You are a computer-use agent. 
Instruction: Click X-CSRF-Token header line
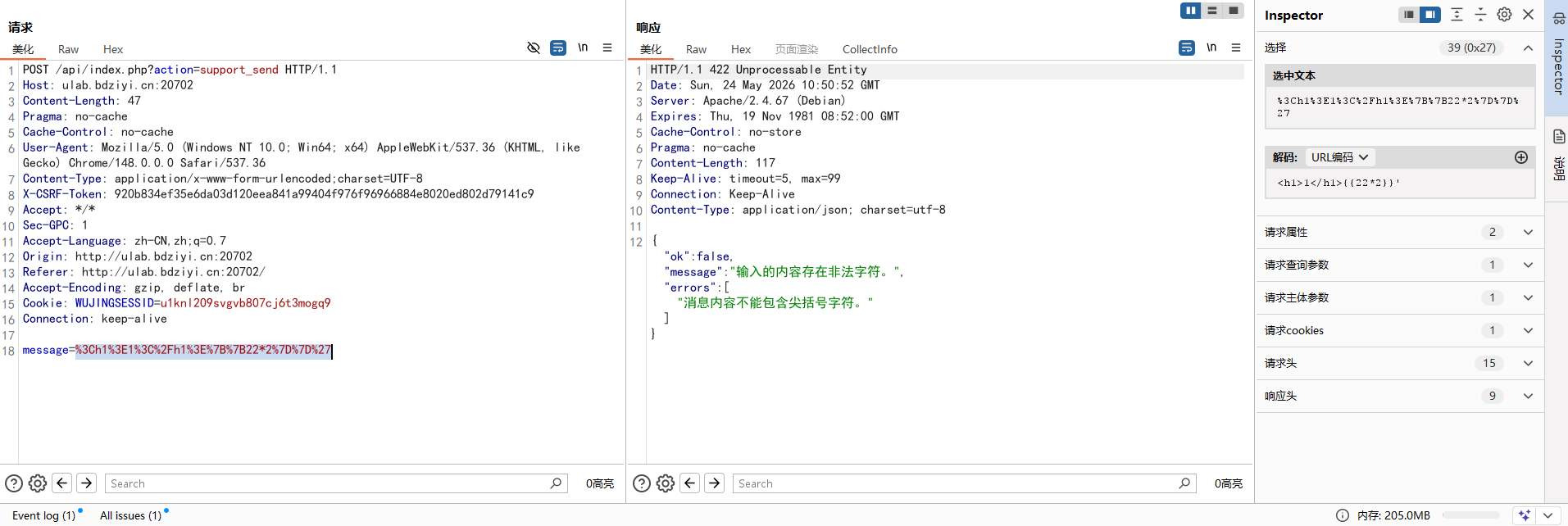(278, 194)
